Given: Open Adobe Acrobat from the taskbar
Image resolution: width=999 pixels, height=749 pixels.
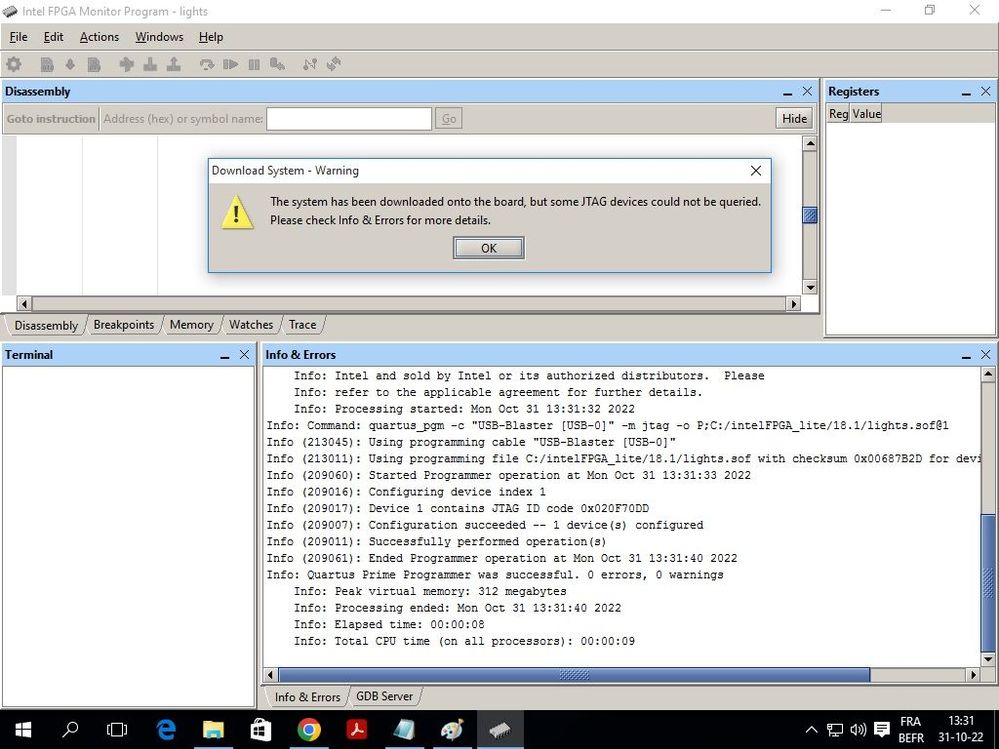Looking at the screenshot, I should coord(356,730).
